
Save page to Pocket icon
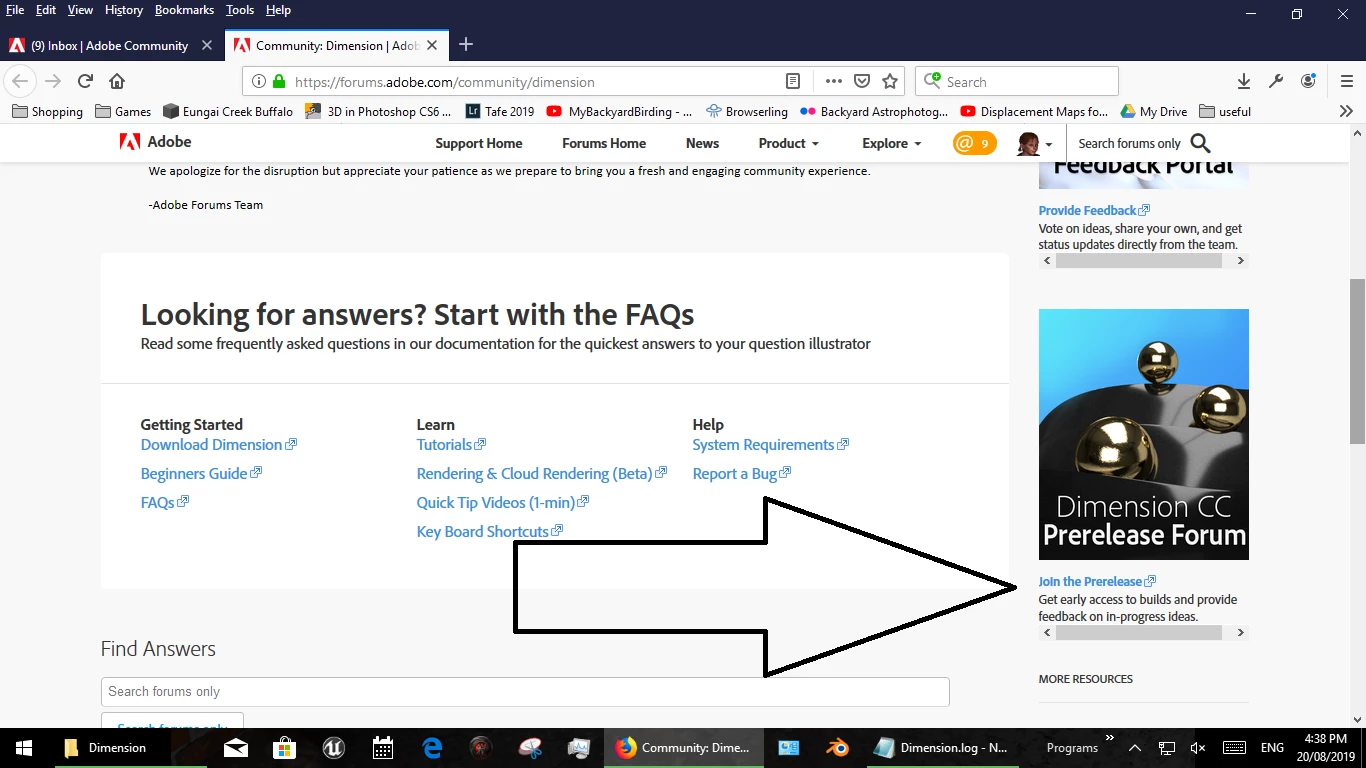[x=862, y=81]
